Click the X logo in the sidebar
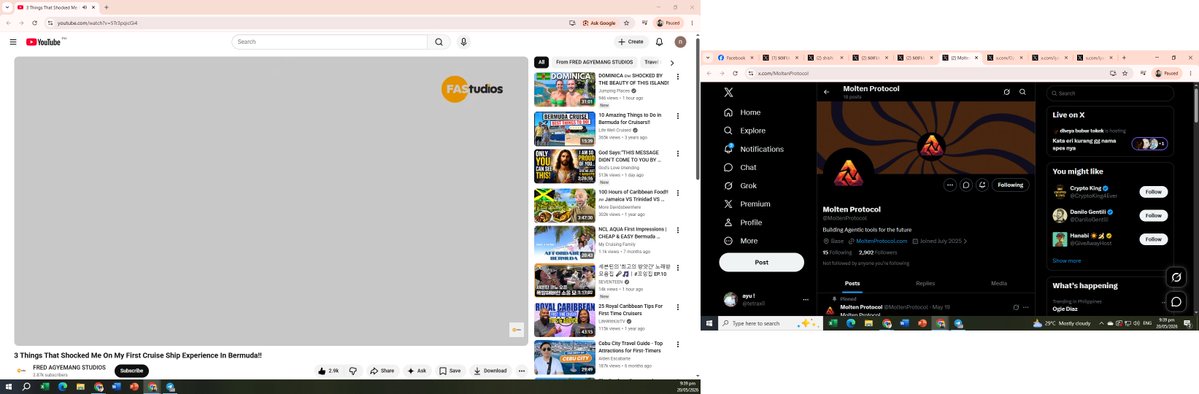Image resolution: width=1199 pixels, height=394 pixels. pos(729,92)
